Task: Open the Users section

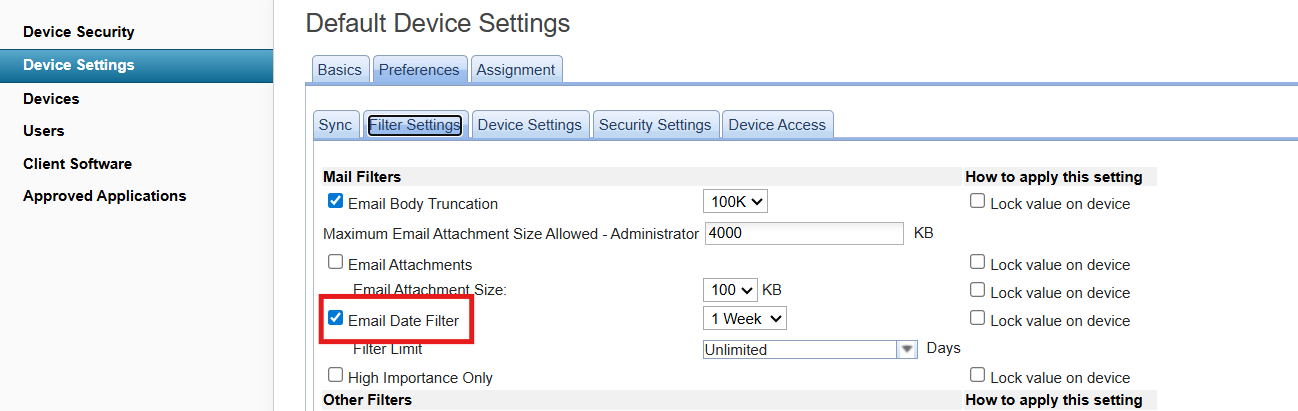Action: pos(44,130)
